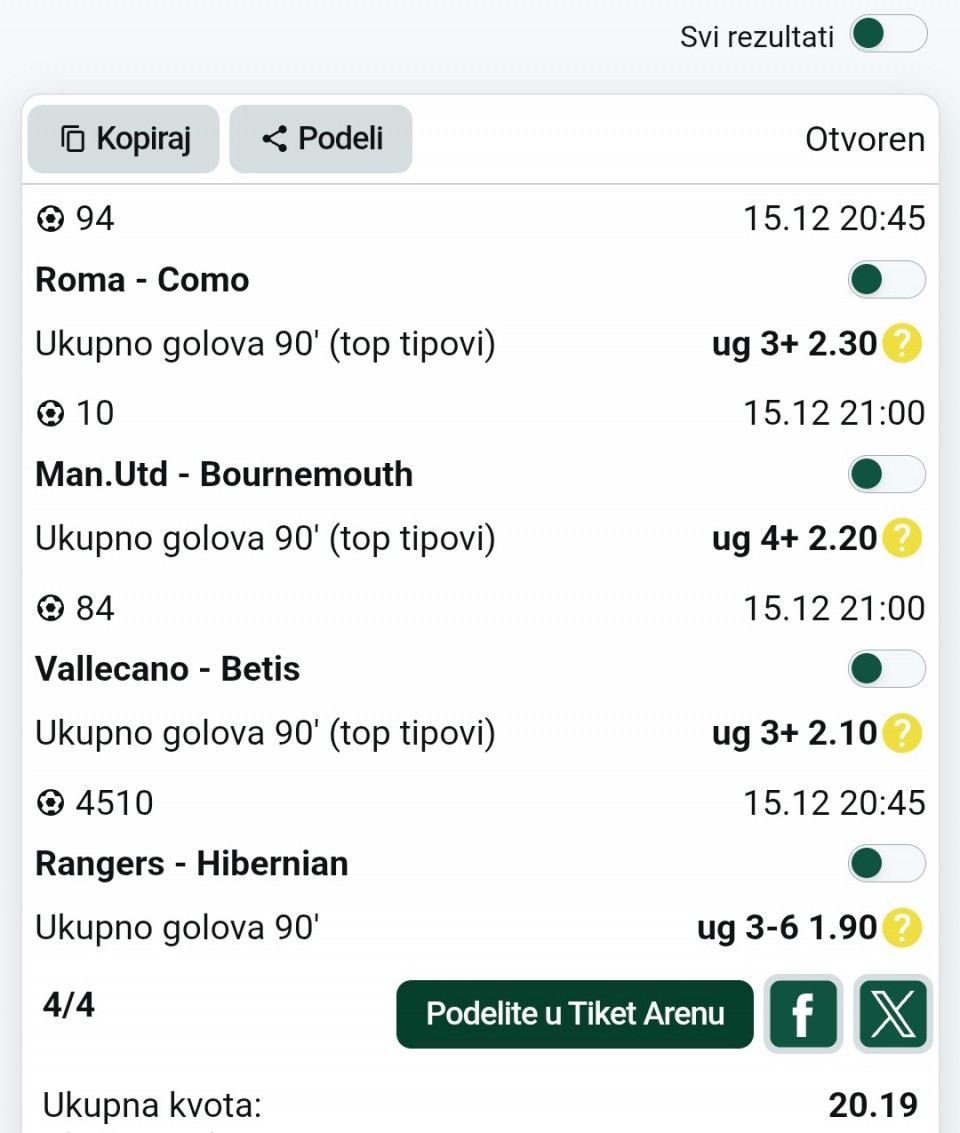
Task: Click the help icon beside ug 3+ 2.30
Action: coord(902,344)
